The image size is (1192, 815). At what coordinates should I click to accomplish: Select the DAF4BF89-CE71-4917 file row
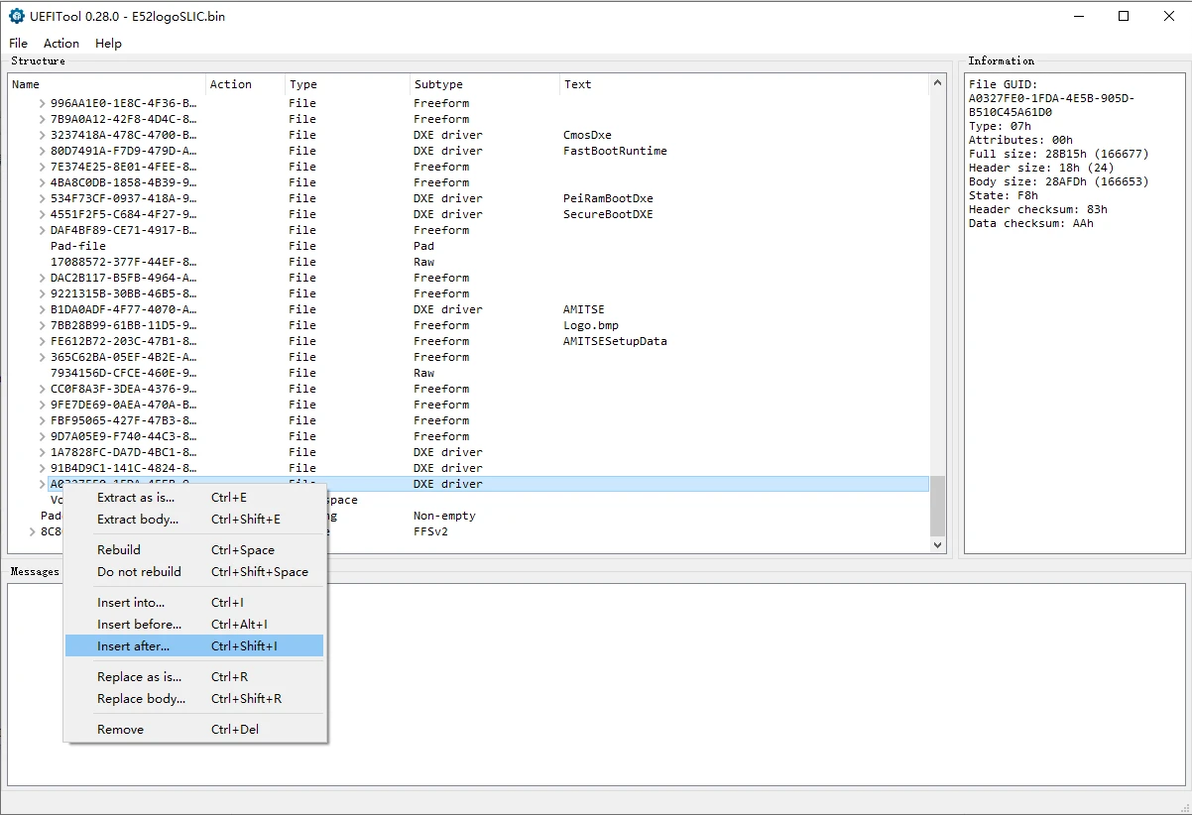470,230
